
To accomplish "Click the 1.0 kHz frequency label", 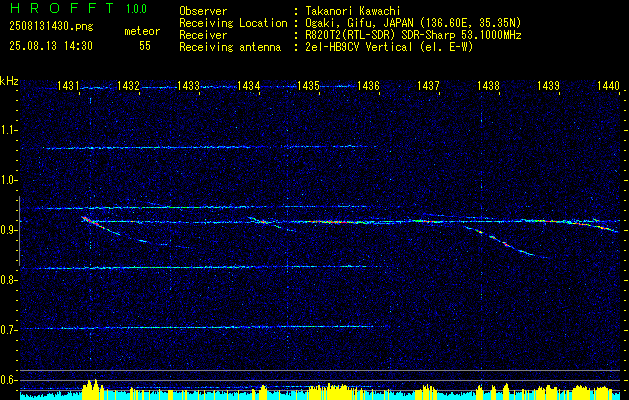I will point(7,180).
